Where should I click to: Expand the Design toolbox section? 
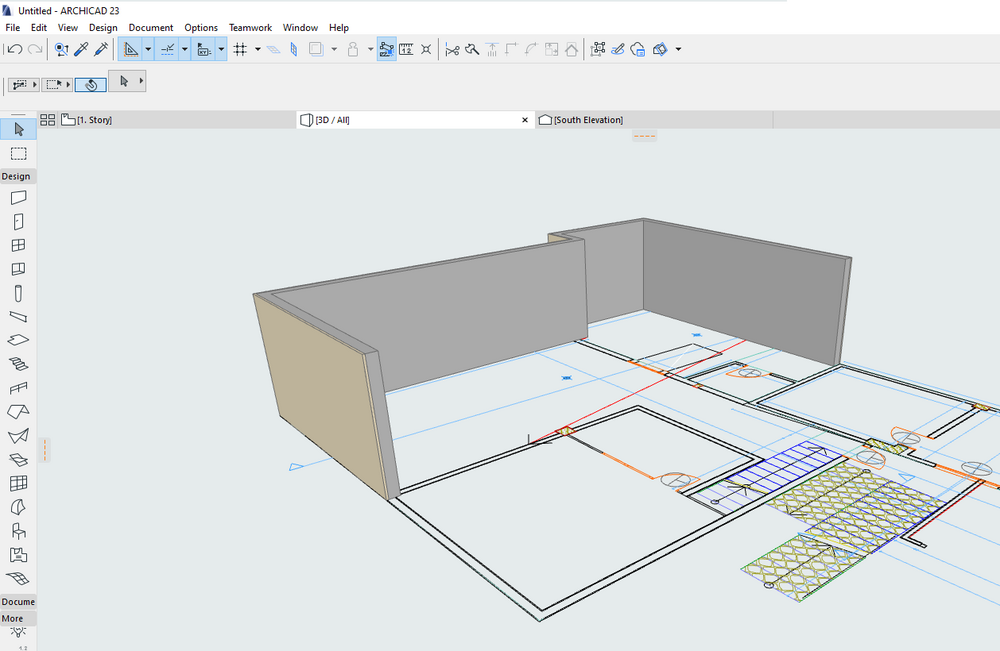coord(17,176)
